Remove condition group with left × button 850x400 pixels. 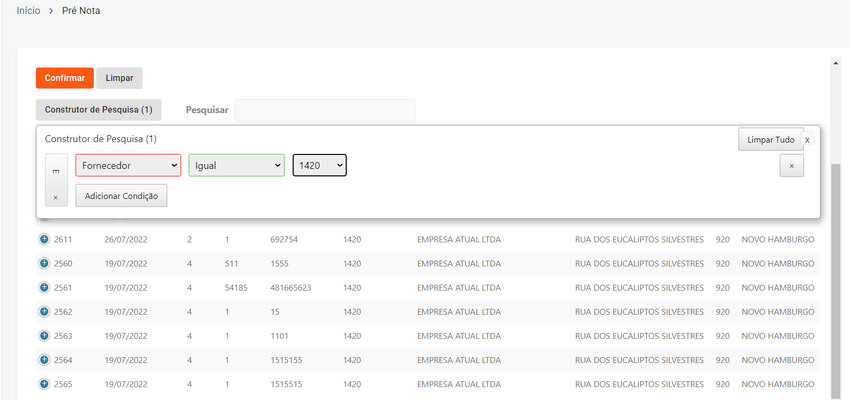pyautogui.click(x=56, y=198)
